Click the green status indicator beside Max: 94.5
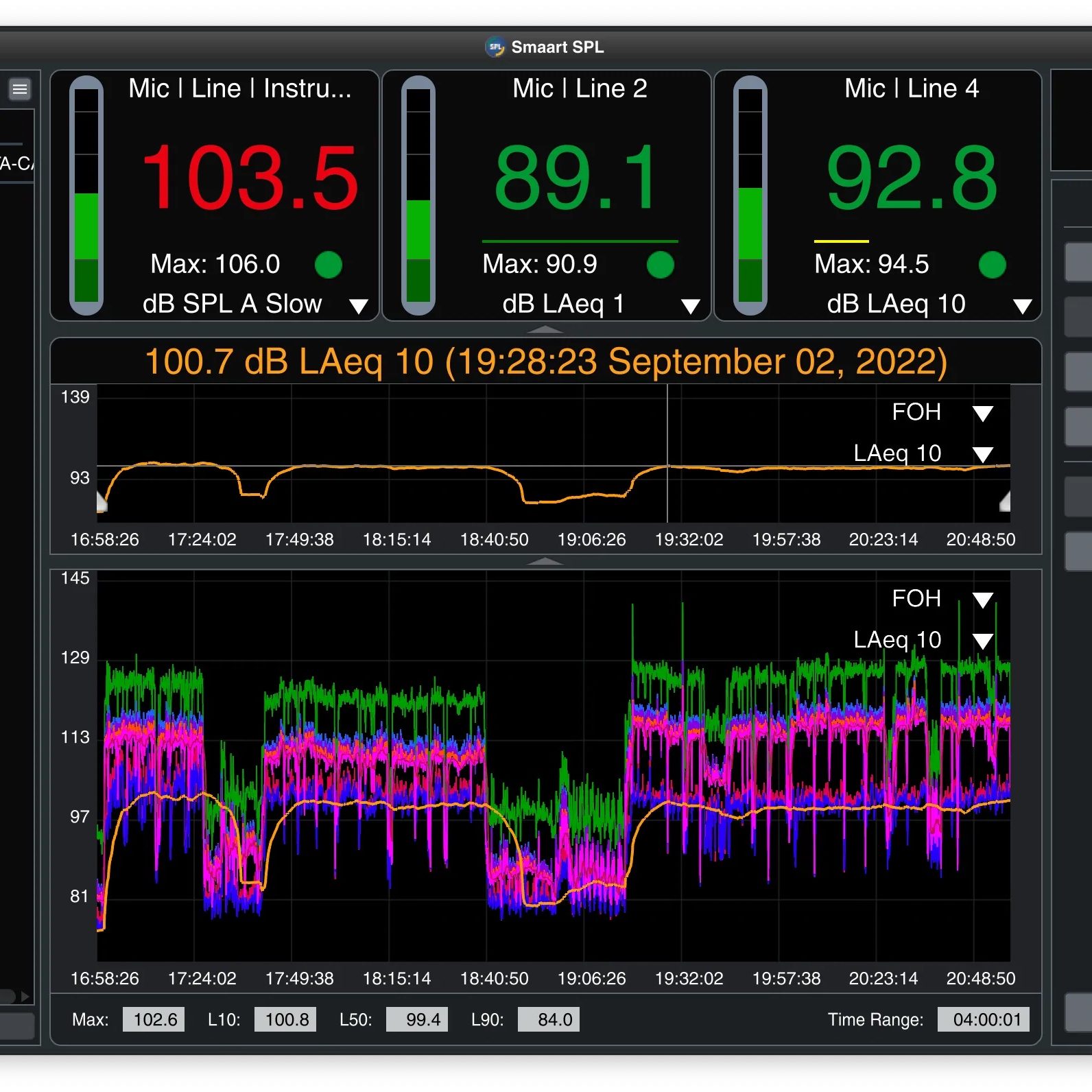1092x1092 pixels. (x=992, y=265)
